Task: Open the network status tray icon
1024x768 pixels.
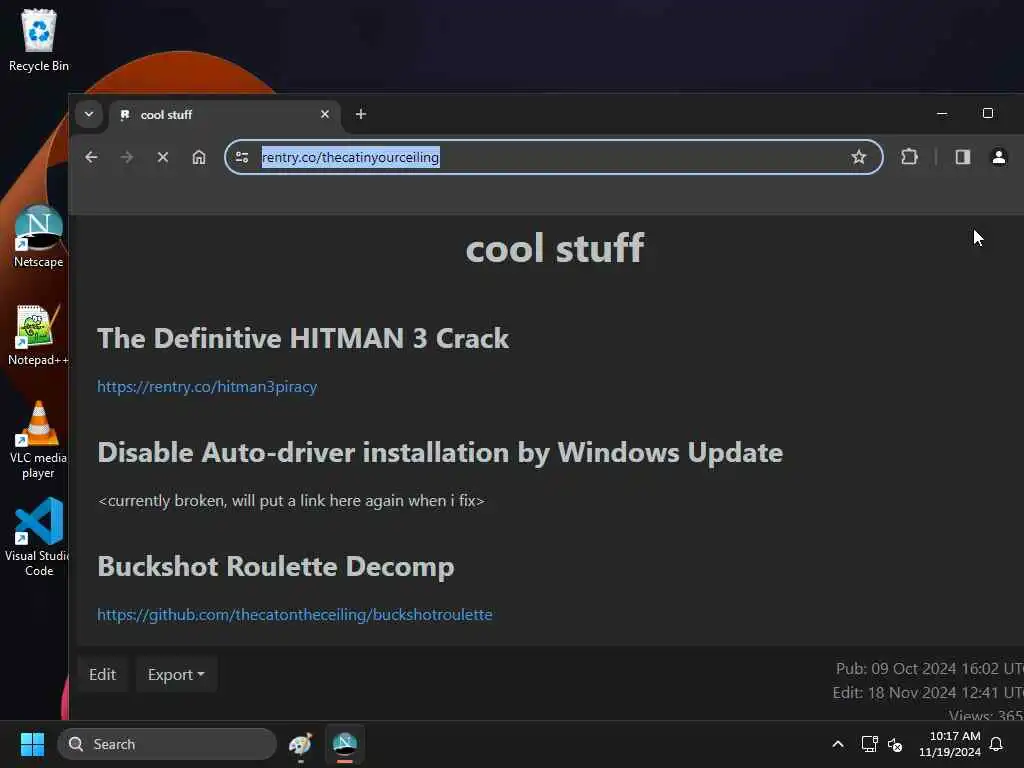Action: [869, 744]
